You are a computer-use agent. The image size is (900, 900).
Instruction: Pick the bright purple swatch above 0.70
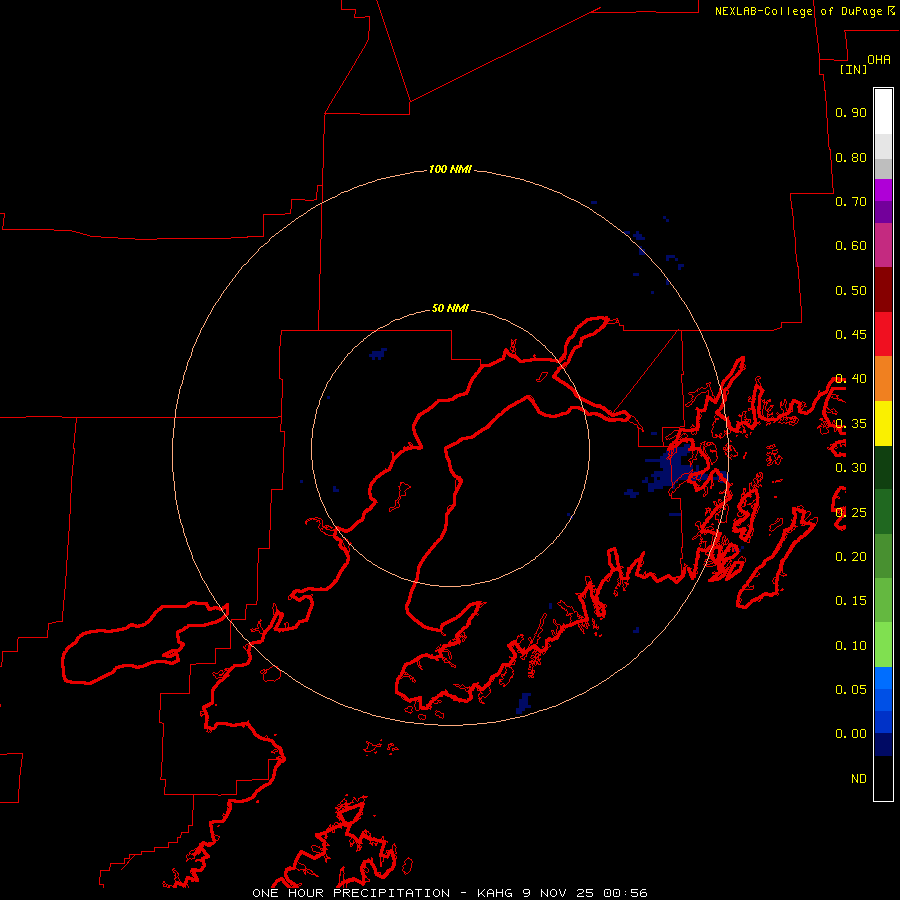point(883,190)
